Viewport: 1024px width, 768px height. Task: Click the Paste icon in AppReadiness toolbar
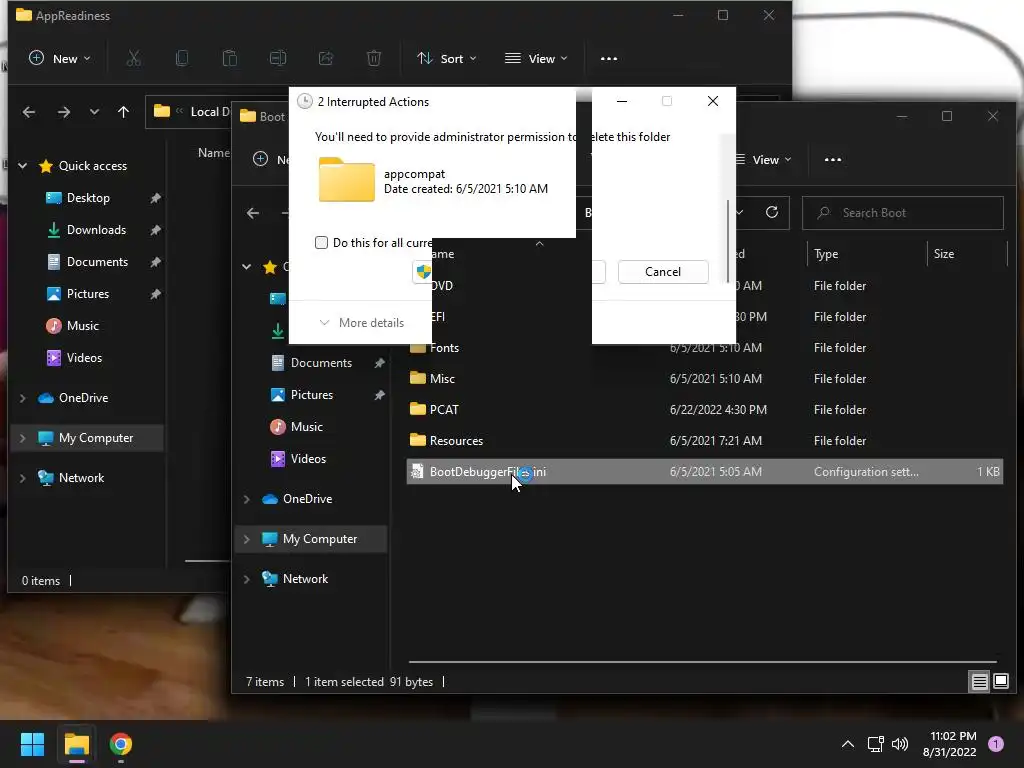pyautogui.click(x=230, y=59)
